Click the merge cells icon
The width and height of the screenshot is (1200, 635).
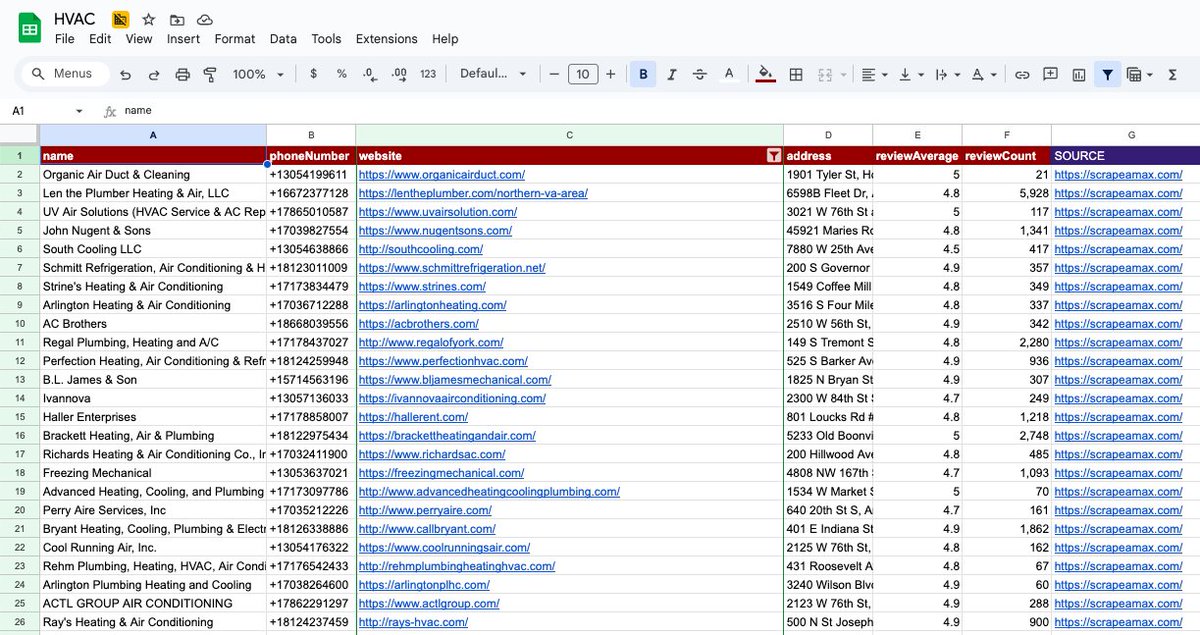[825, 74]
